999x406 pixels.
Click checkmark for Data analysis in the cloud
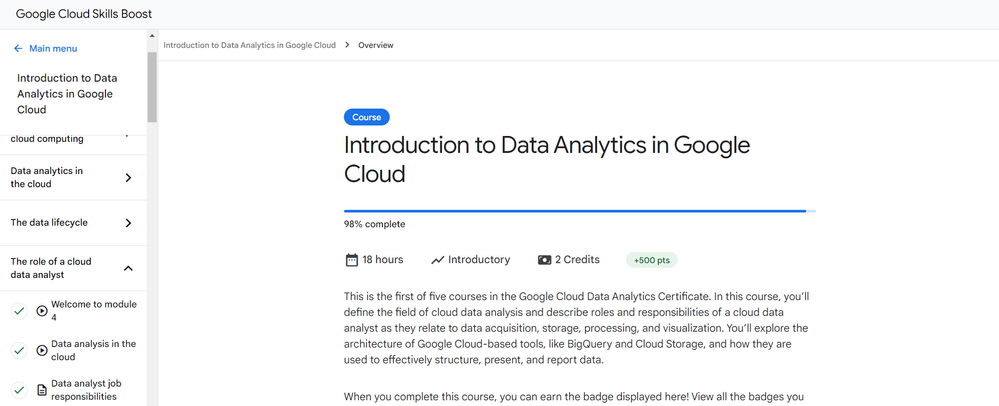coord(19,351)
